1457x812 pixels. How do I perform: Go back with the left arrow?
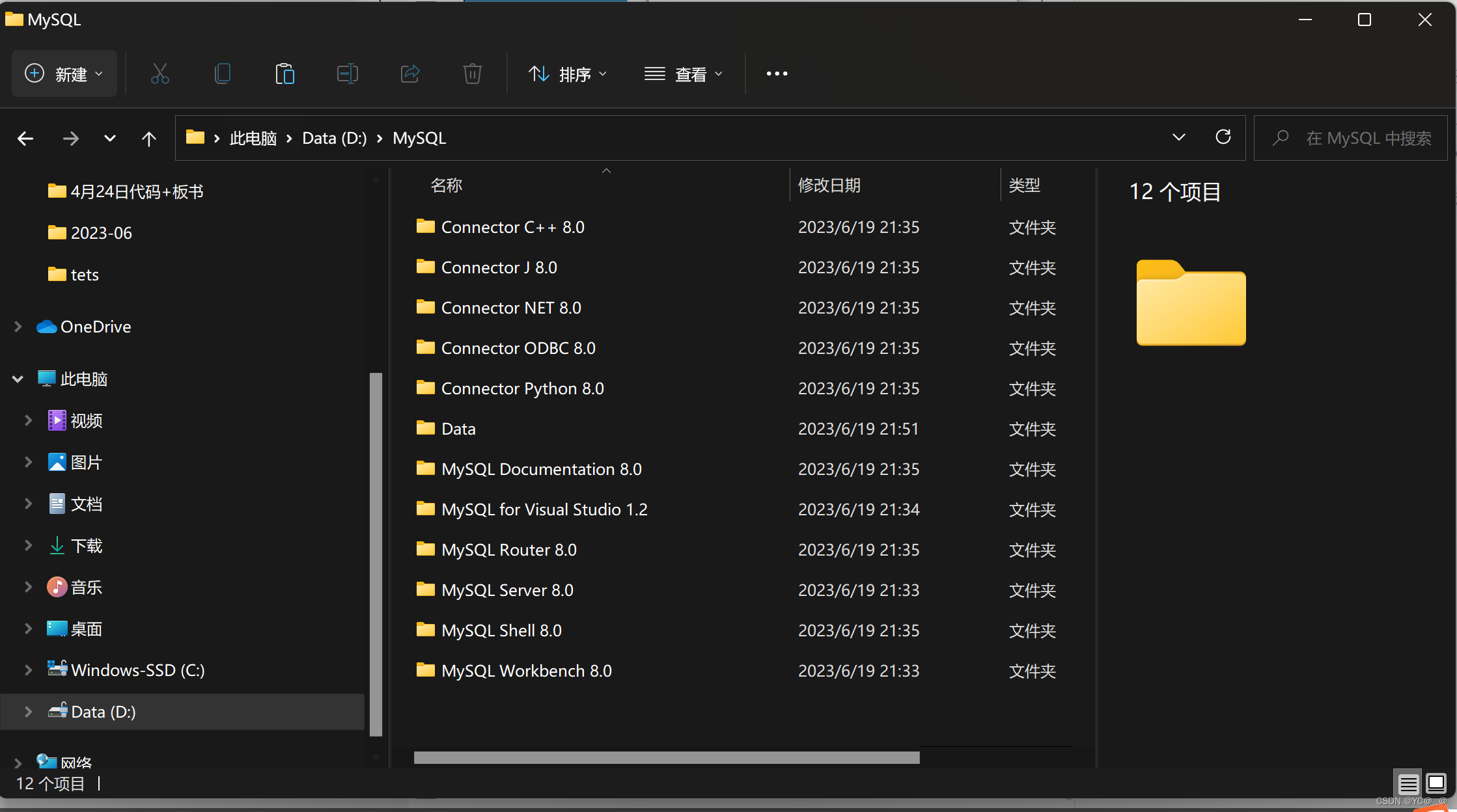(x=25, y=138)
